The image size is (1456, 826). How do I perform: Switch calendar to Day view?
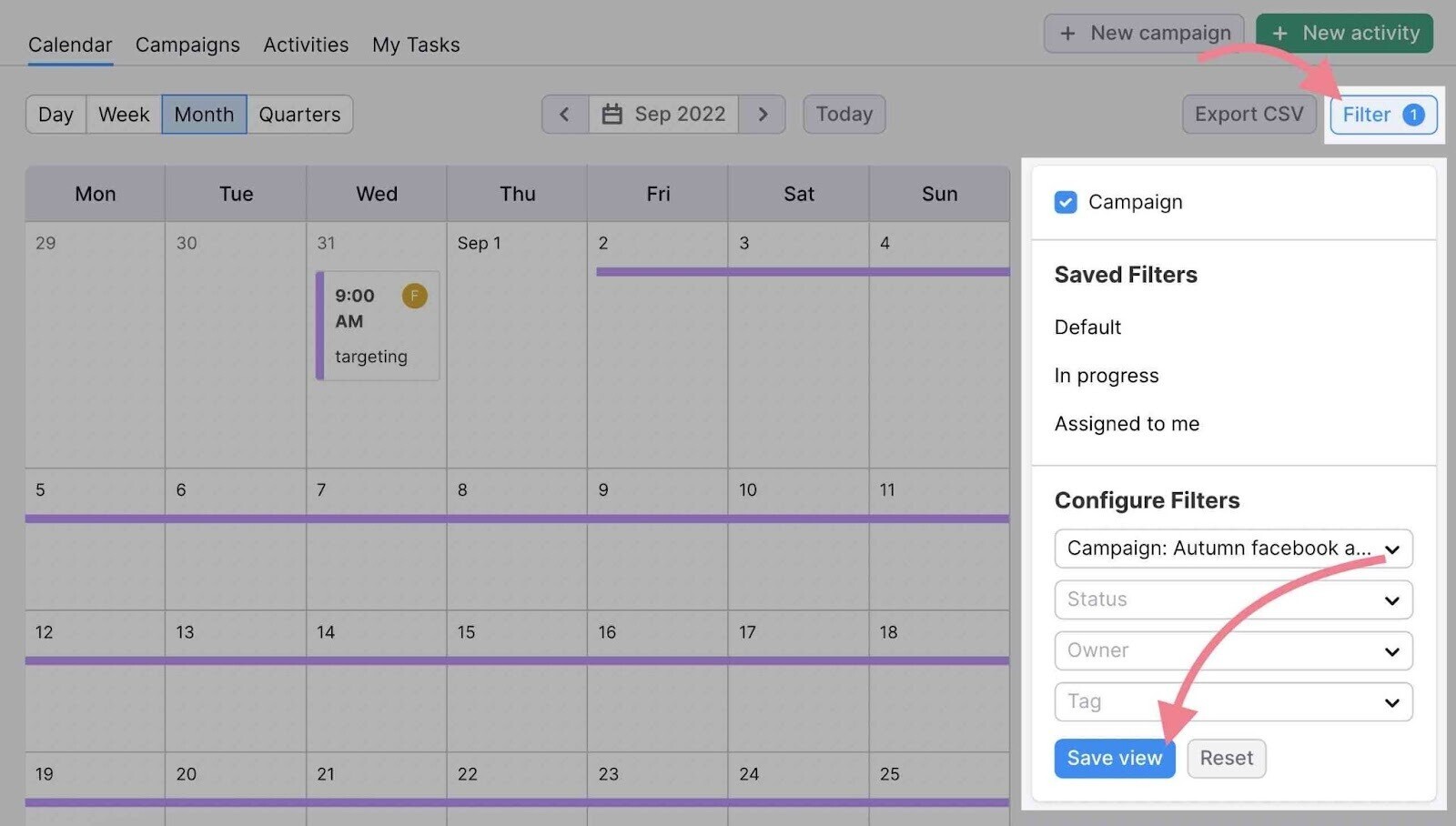coord(56,115)
